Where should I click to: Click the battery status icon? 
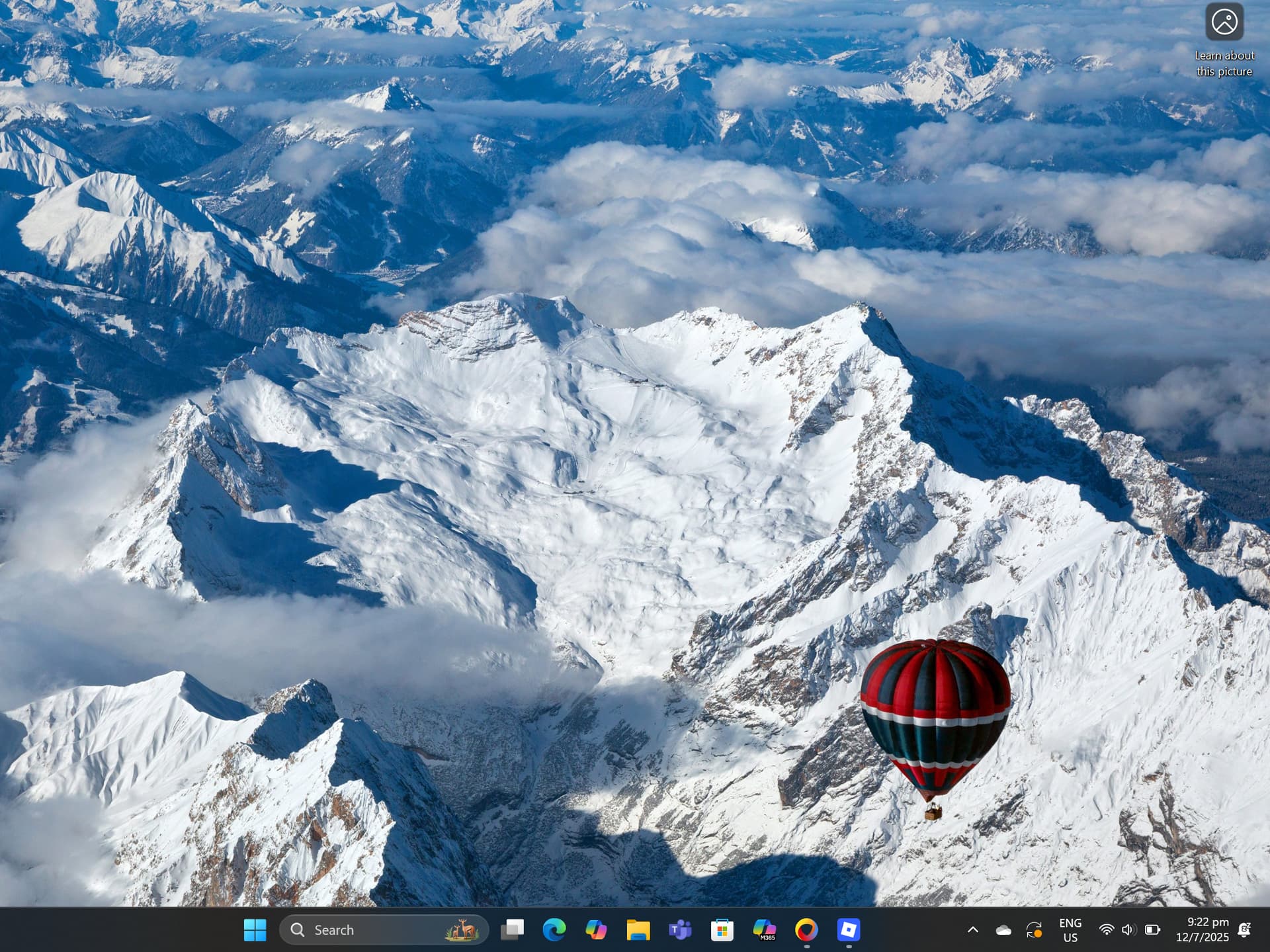[x=1152, y=930]
